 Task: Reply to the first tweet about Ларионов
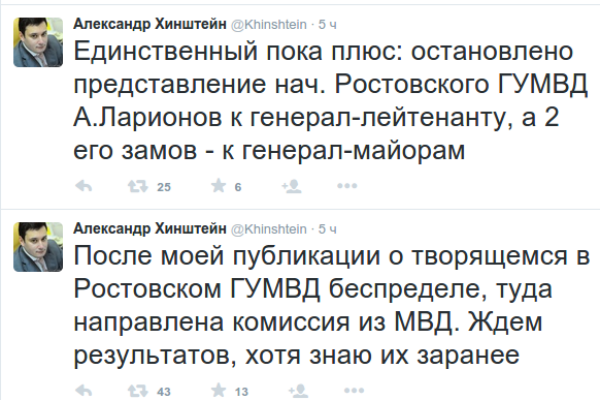85,186
